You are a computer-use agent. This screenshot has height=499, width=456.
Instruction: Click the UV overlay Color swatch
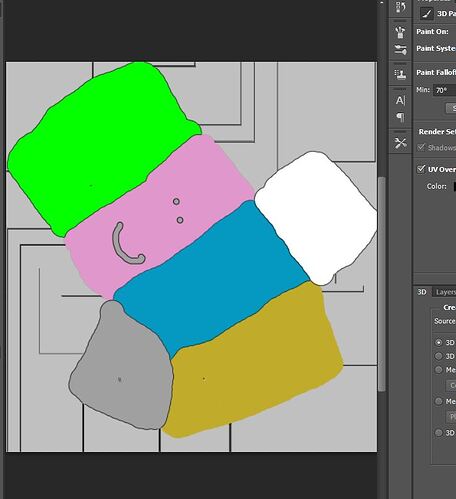[455, 186]
